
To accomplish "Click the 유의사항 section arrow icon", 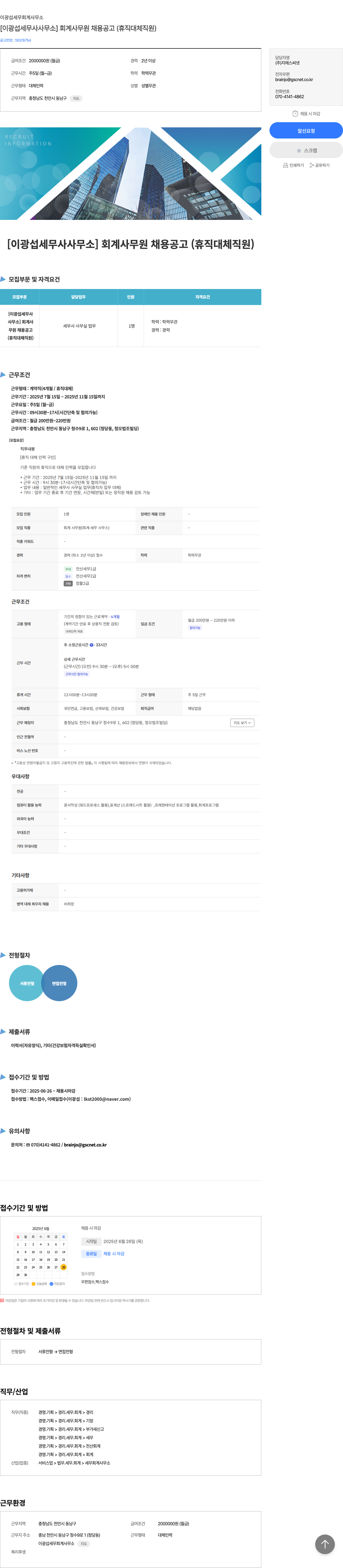I will [3, 1131].
